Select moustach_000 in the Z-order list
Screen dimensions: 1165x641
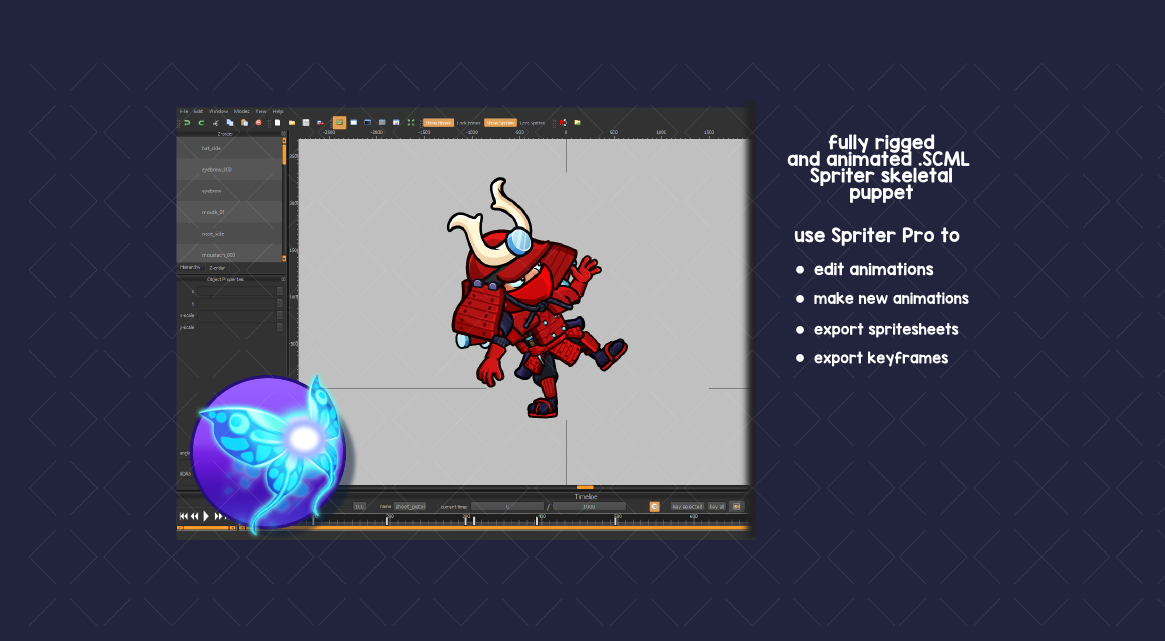pyautogui.click(x=229, y=254)
